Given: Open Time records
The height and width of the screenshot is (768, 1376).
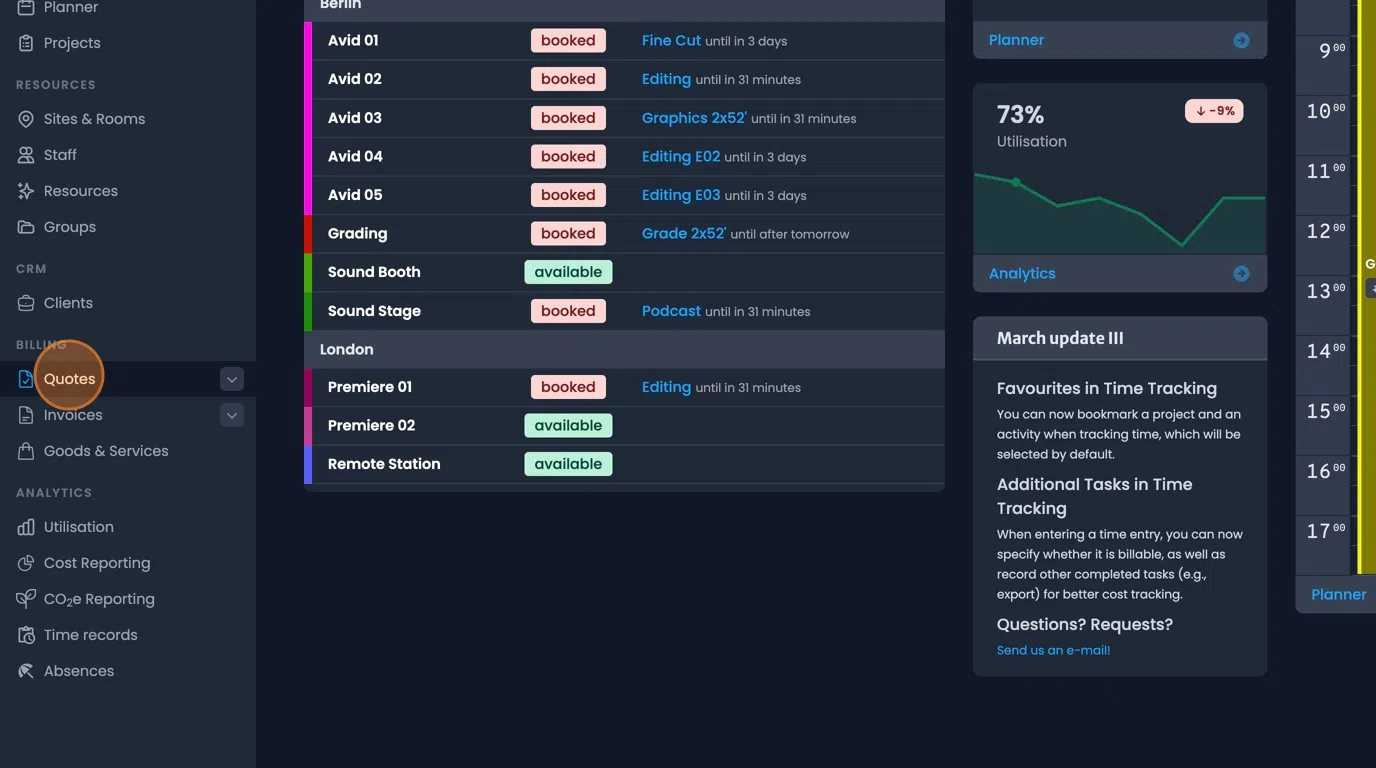Looking at the screenshot, I should 90,634.
